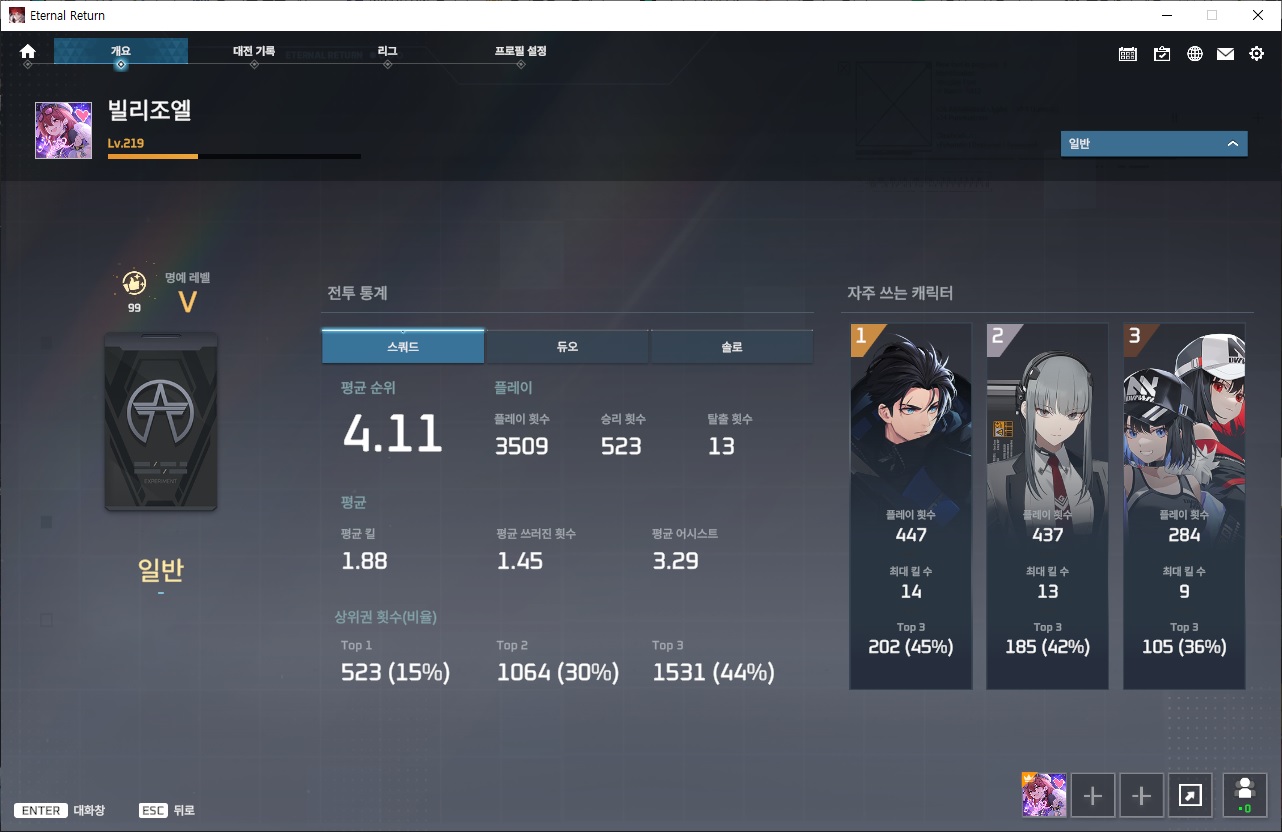Viewport: 1282px width, 832px height.
Task: Click the ESC 뒤로 back hint
Action: tap(167, 810)
